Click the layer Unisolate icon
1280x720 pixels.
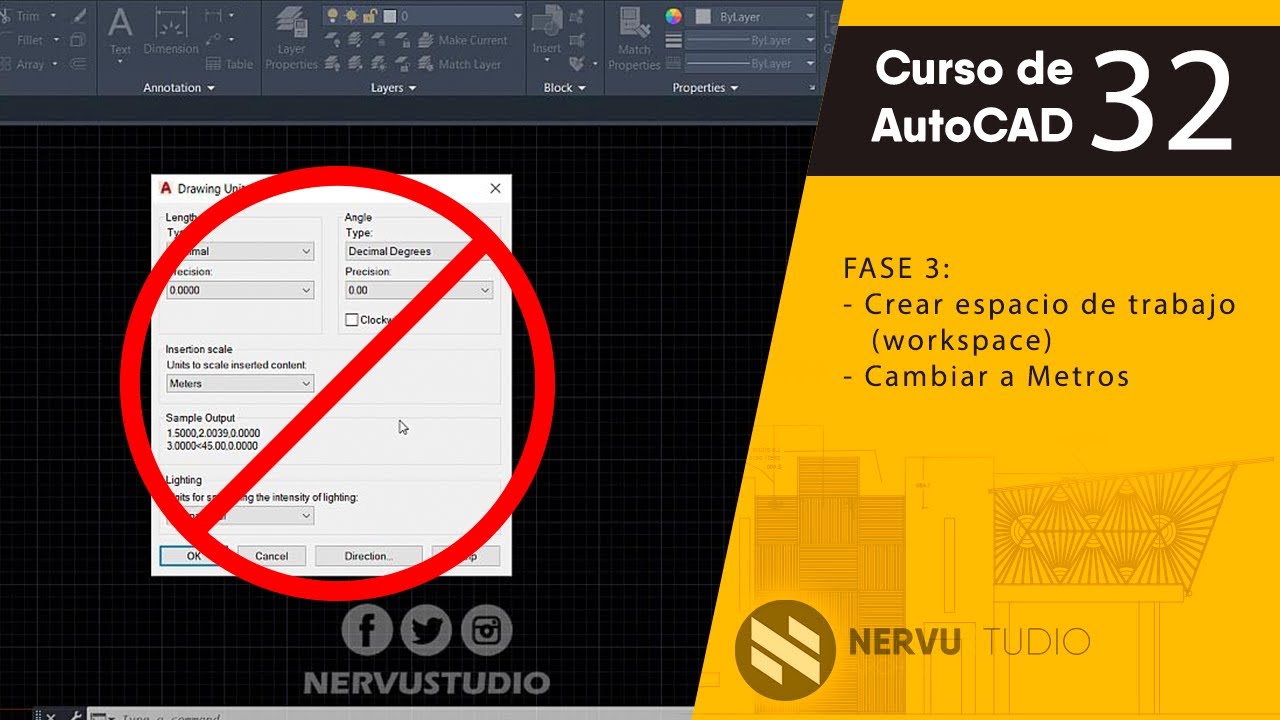coord(355,64)
